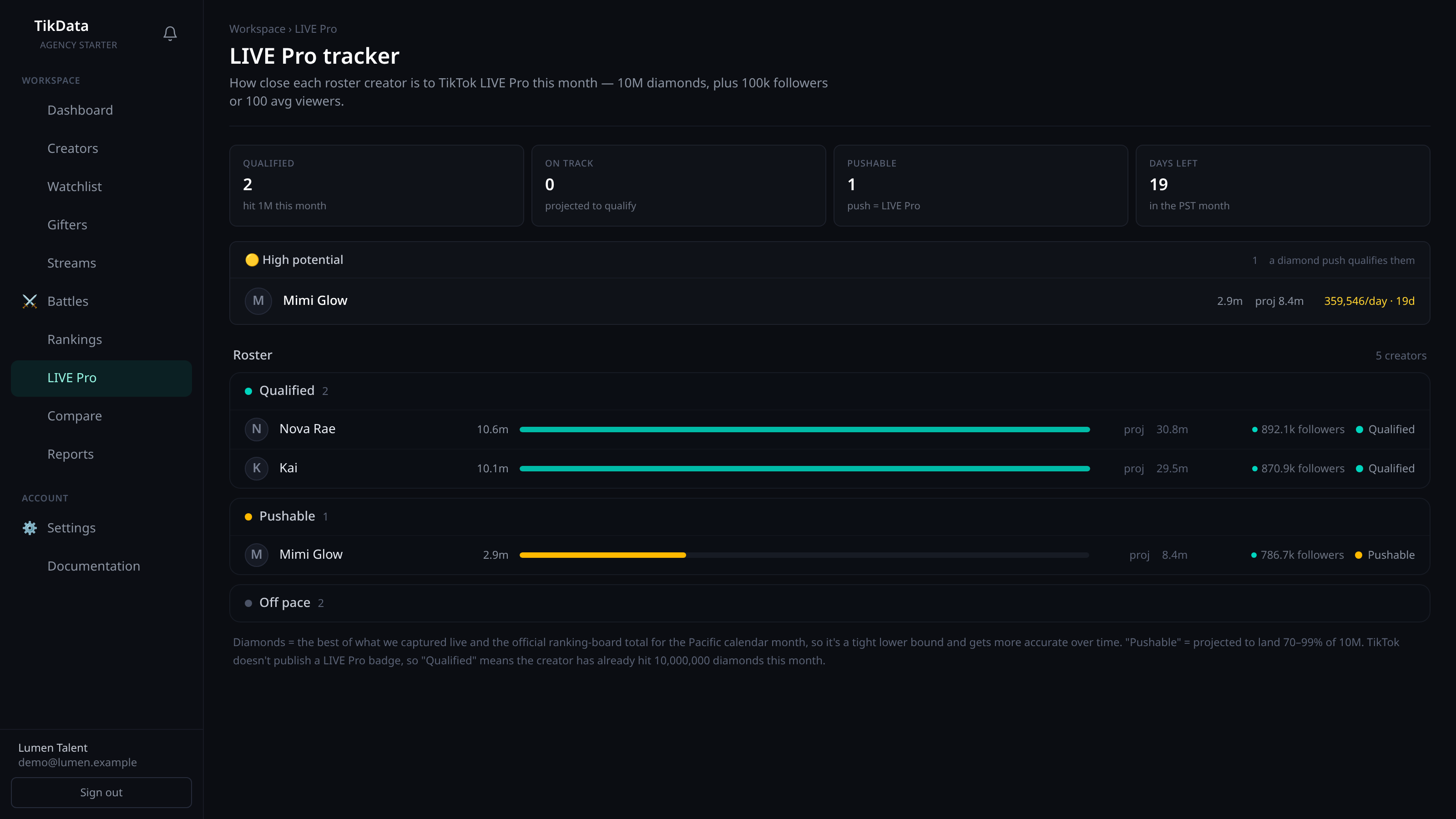Screen dimensions: 1456x819
Task: Click the Kai avatar circle
Action: click(x=257, y=468)
